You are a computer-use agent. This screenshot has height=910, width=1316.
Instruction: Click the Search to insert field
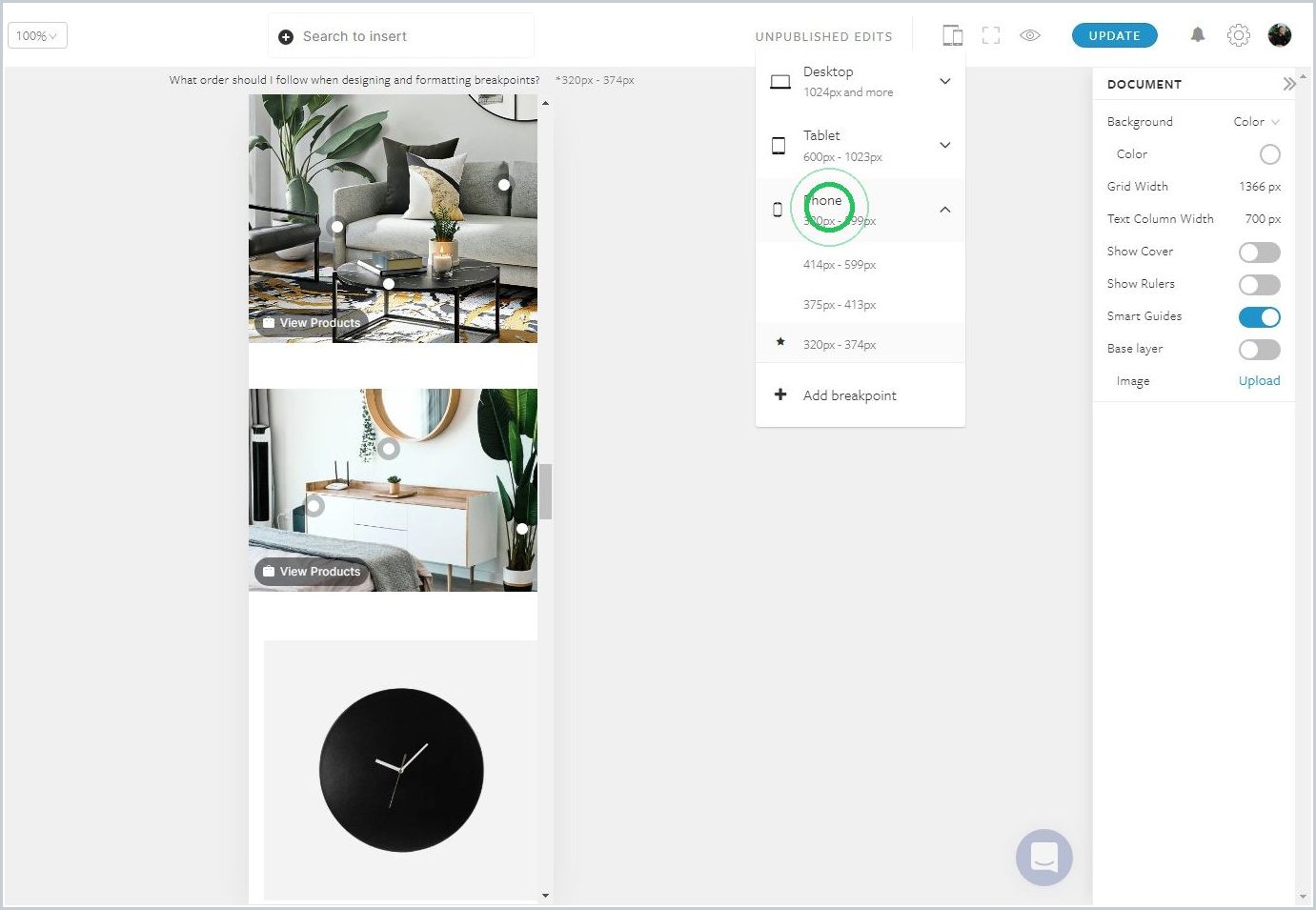401,36
